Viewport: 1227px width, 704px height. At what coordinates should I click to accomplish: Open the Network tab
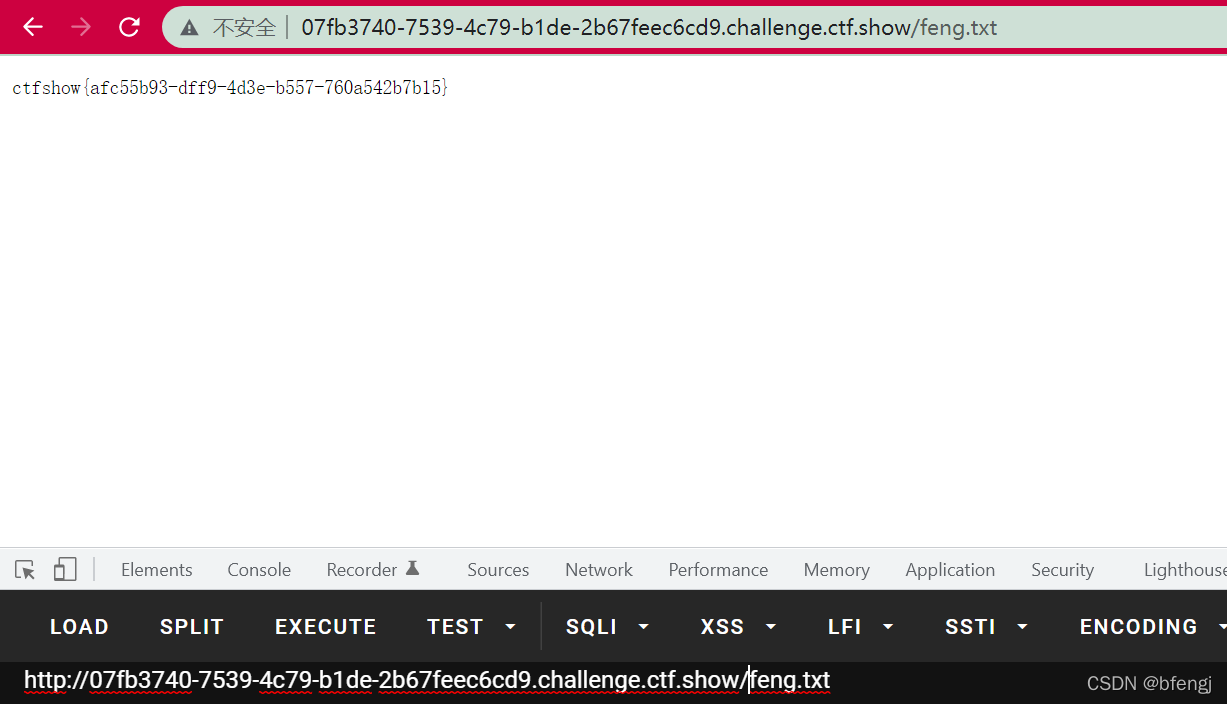point(599,570)
